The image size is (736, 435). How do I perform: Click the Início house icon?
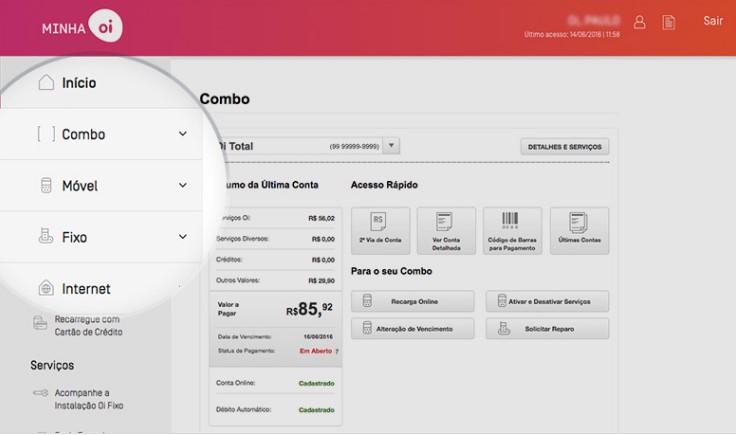(x=46, y=82)
